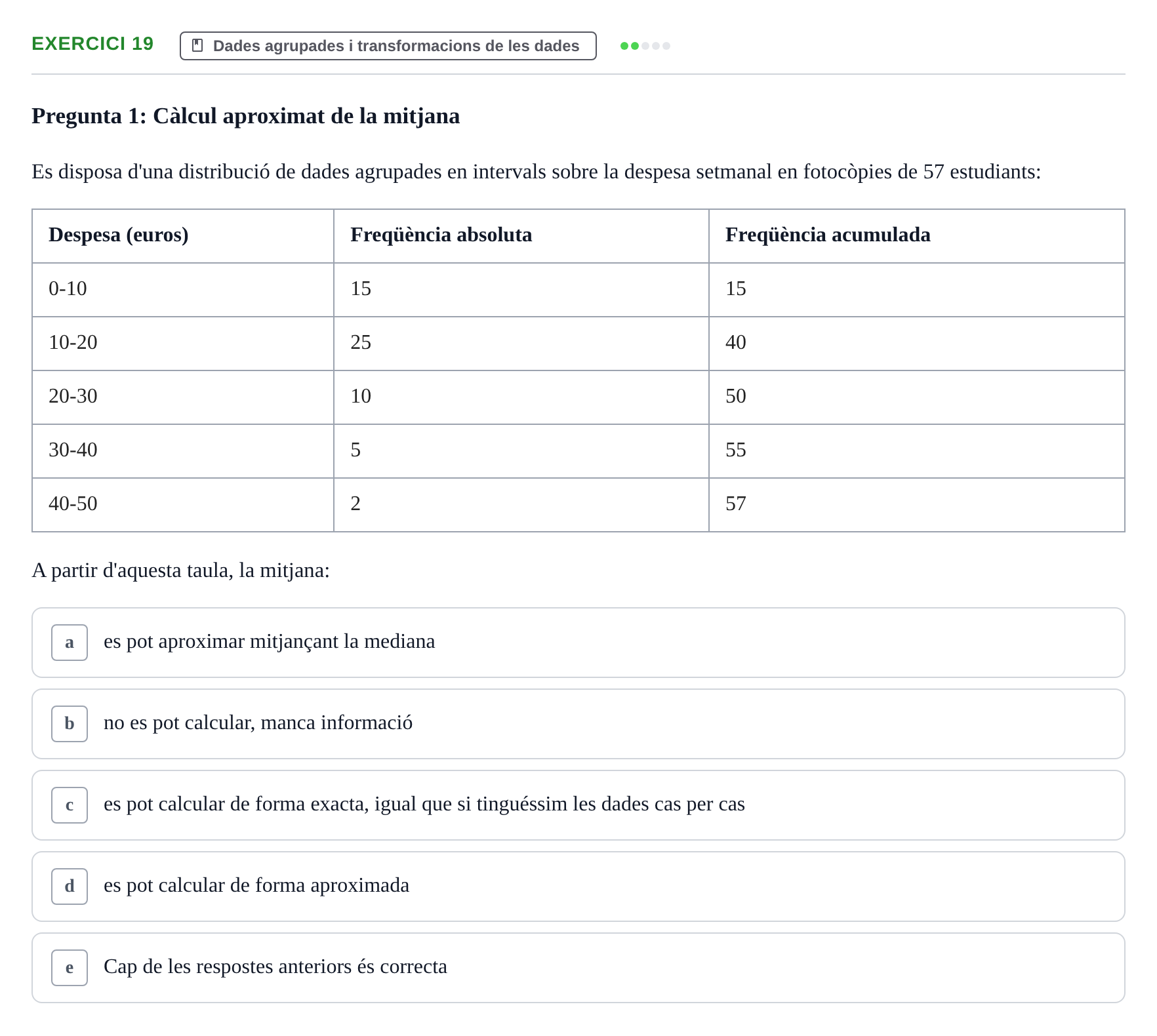1157x1036 pixels.
Task: Click absolute frequency 5 cell
Action: tap(521, 451)
